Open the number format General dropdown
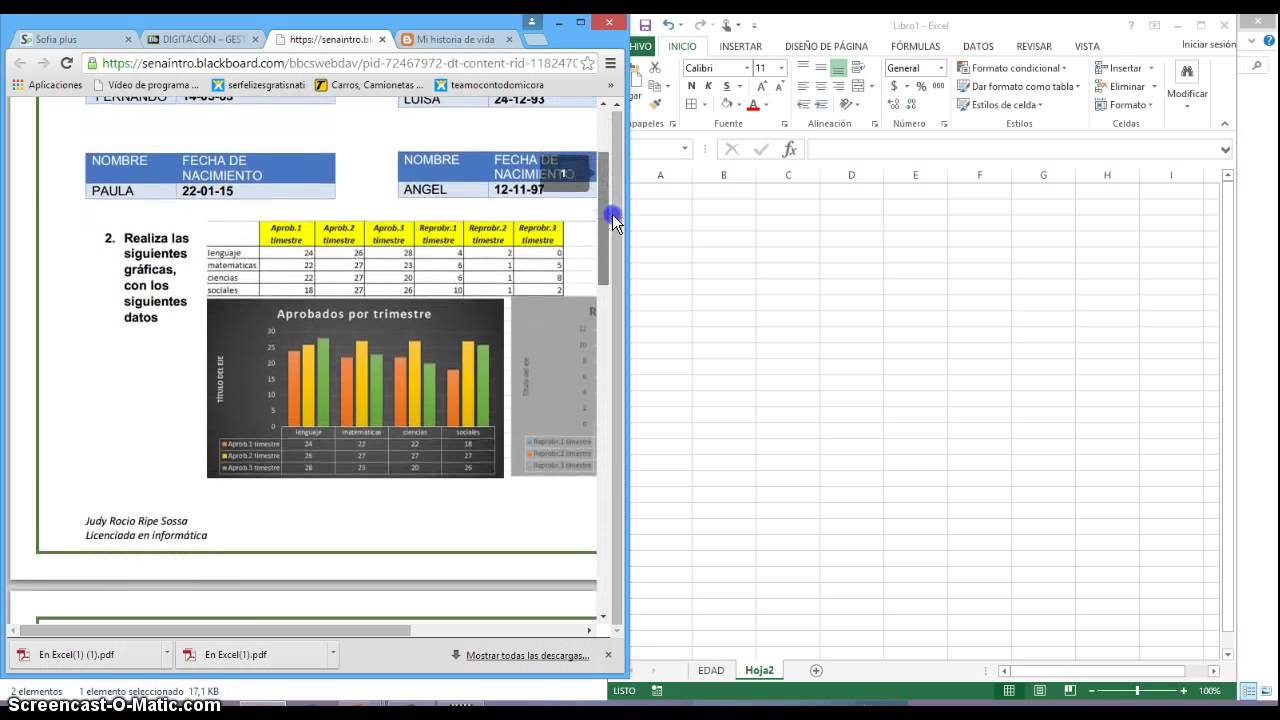The height and width of the screenshot is (720, 1280). (x=941, y=68)
